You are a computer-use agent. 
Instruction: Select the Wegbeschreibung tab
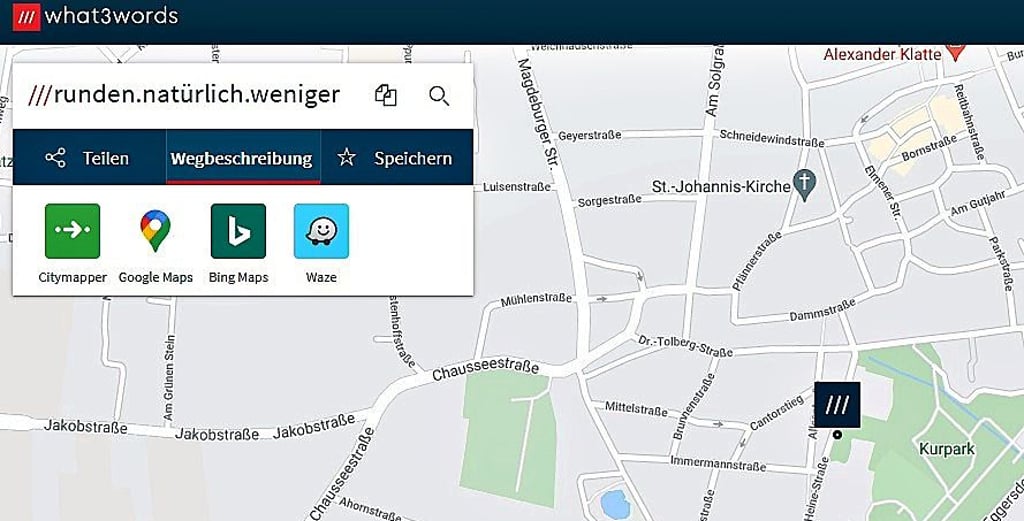pos(243,158)
